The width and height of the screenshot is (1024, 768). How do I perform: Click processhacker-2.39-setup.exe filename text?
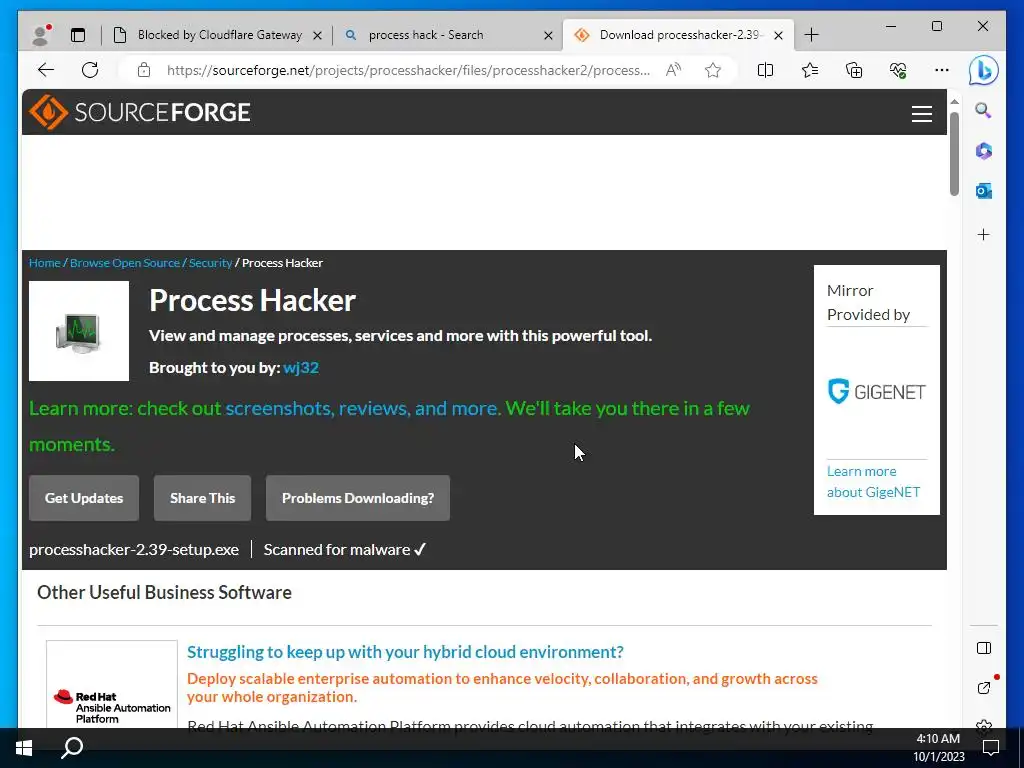click(134, 550)
